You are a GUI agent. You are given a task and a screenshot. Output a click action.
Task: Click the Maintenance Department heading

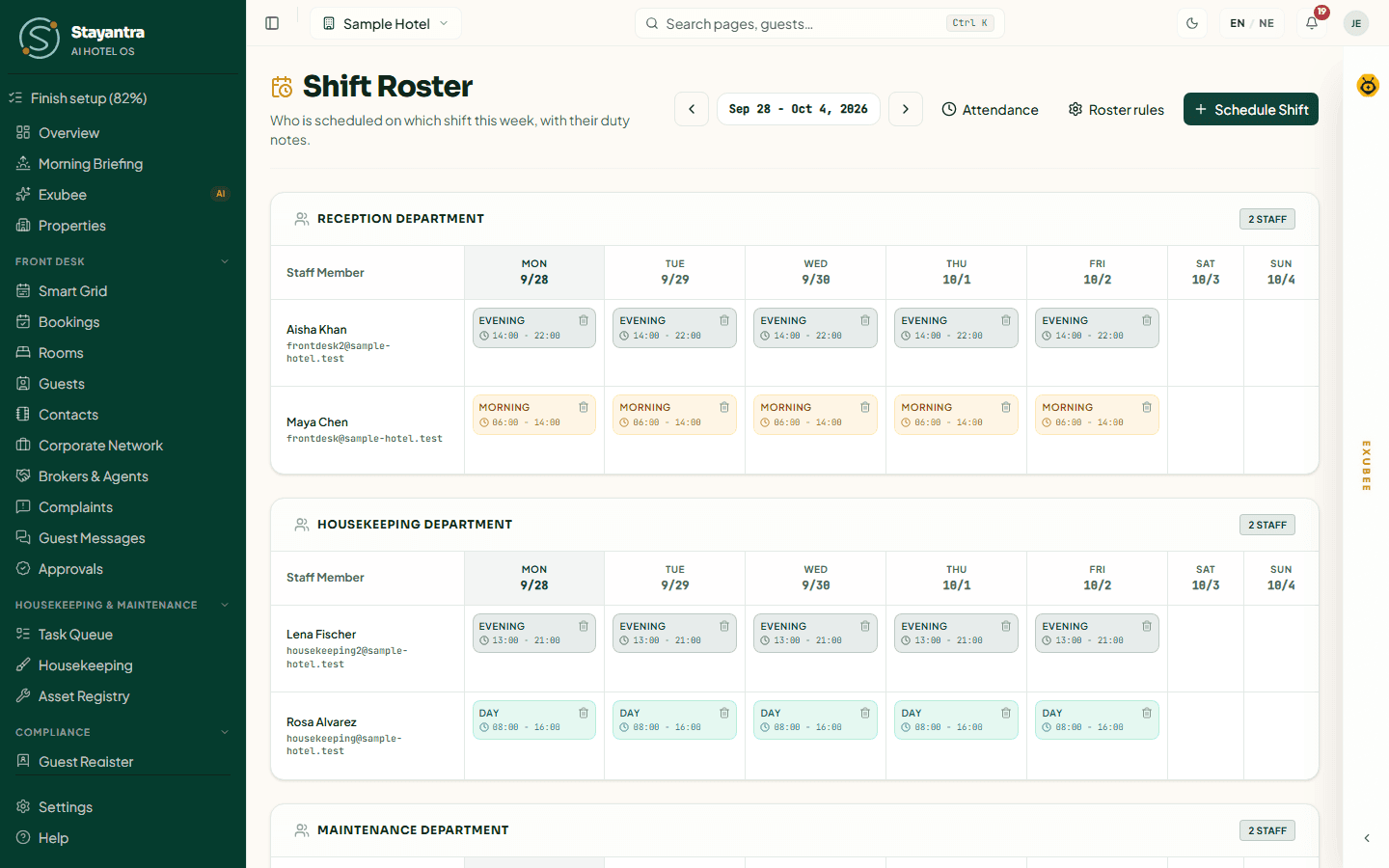tap(413, 830)
